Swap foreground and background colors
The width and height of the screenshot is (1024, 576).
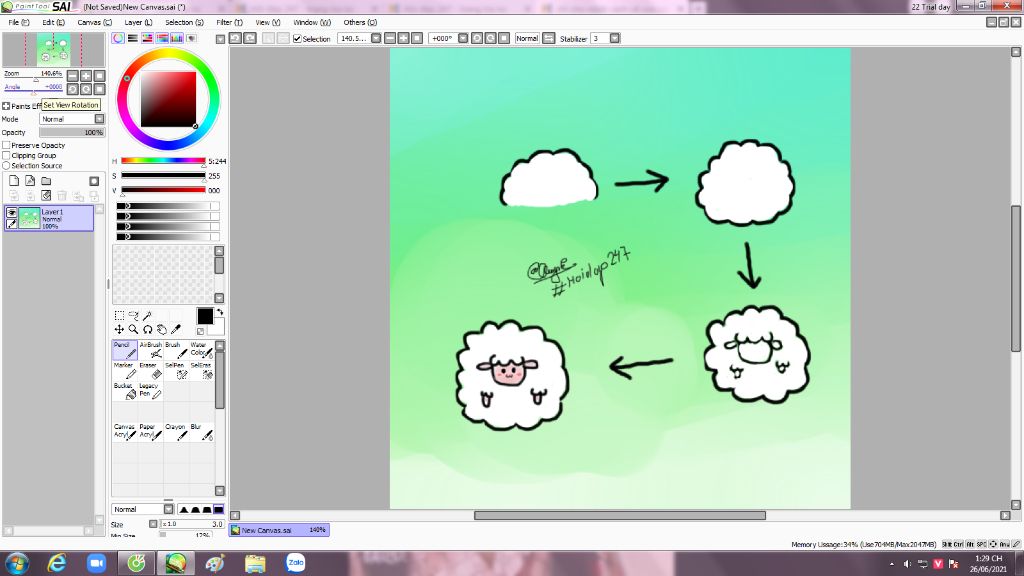[220, 312]
